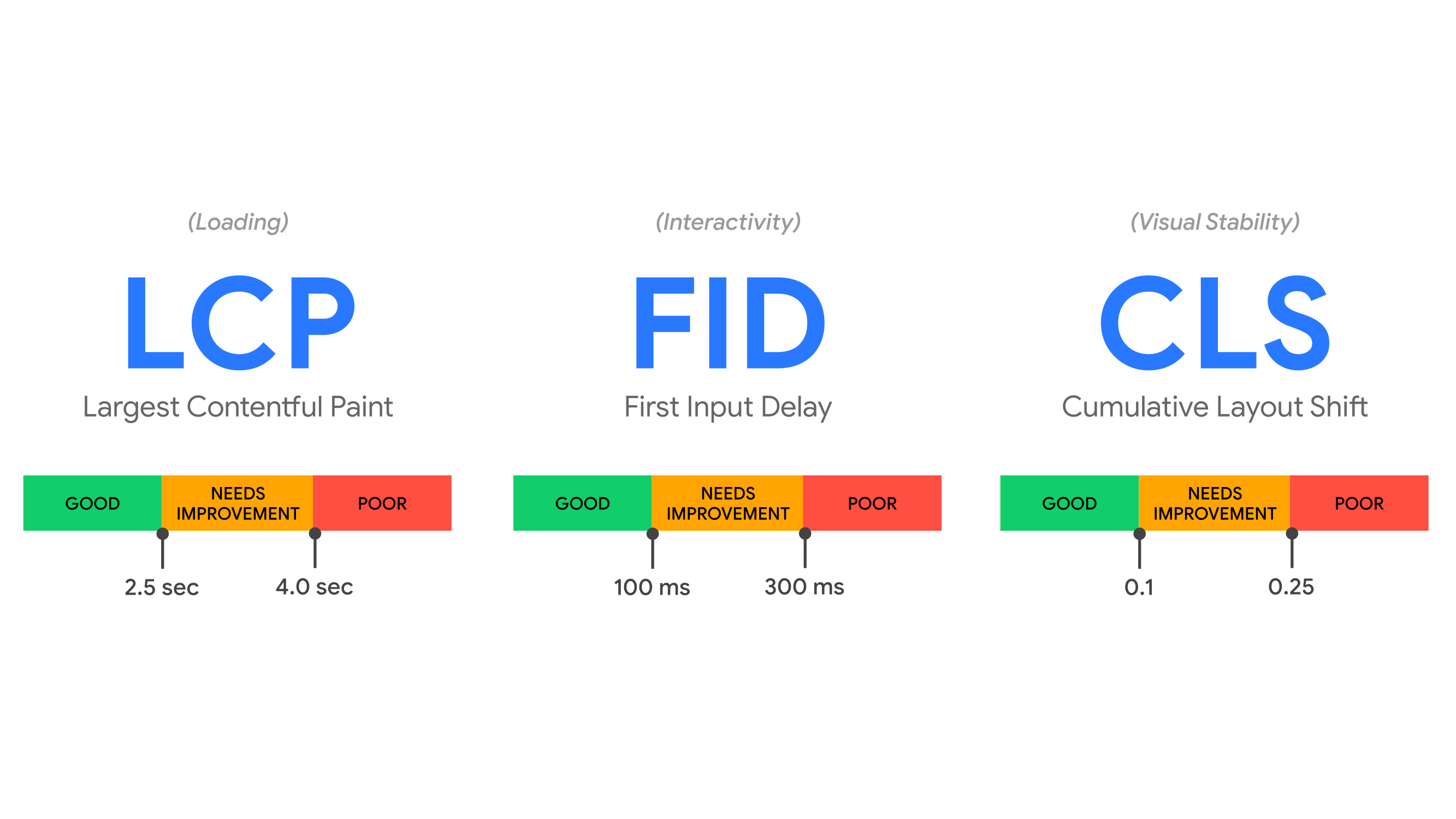Click the First Input Delay label
The height and width of the screenshot is (819, 1456).
[728, 407]
